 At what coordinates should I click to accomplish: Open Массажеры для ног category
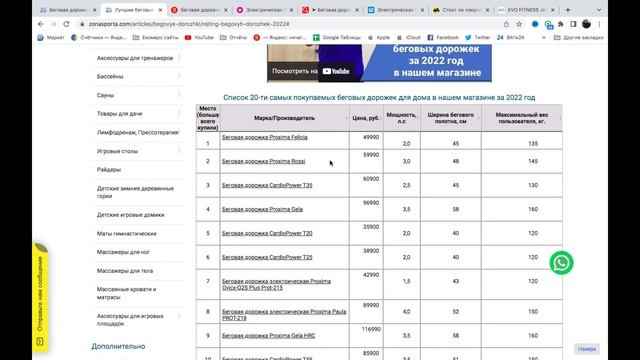(123, 252)
